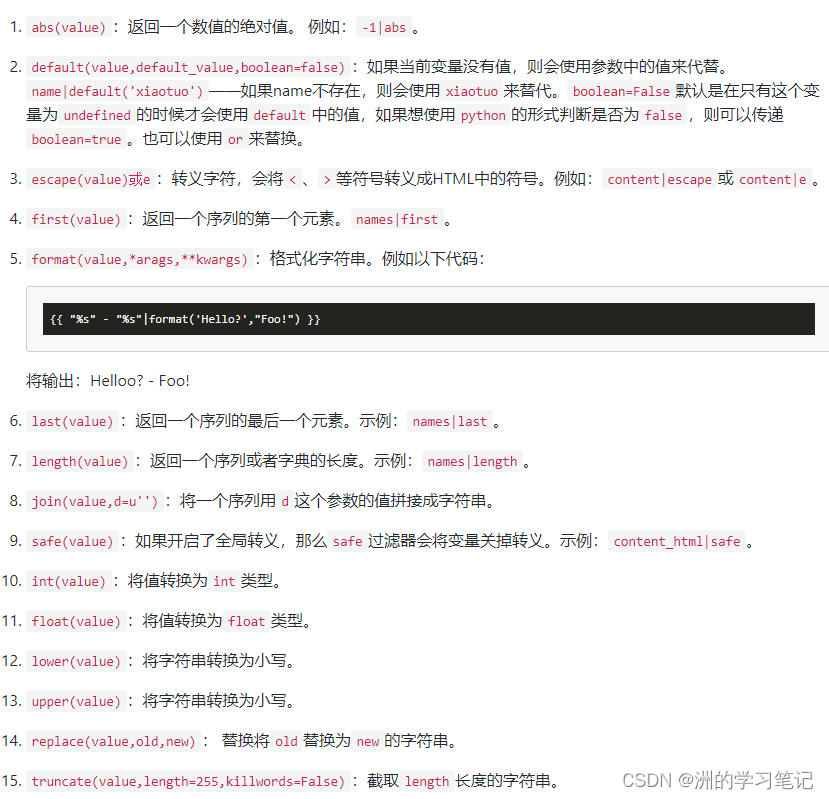Click the python code word
The width and height of the screenshot is (829, 799).
pyautogui.click(x=483, y=115)
